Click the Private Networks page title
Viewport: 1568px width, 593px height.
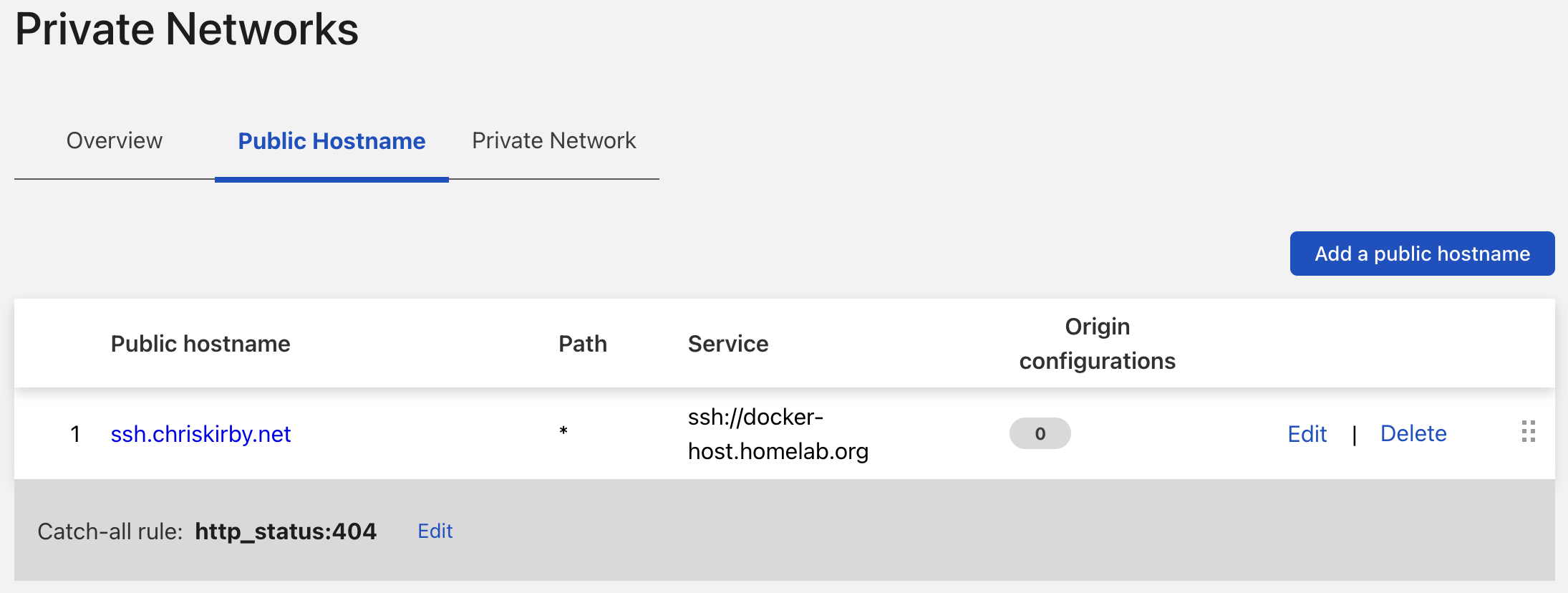tap(188, 29)
